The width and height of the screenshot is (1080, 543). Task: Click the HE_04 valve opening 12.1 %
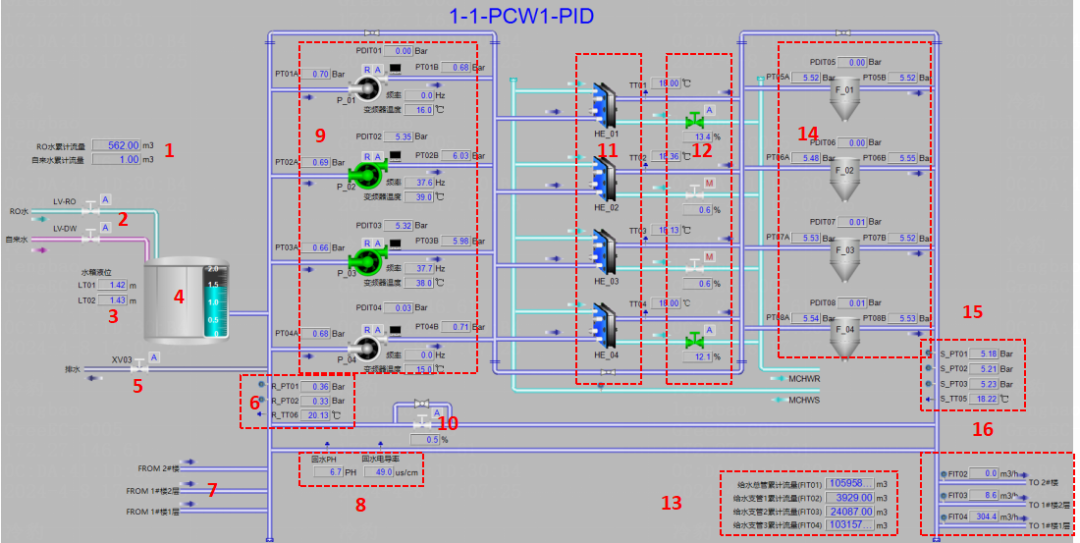point(698,357)
